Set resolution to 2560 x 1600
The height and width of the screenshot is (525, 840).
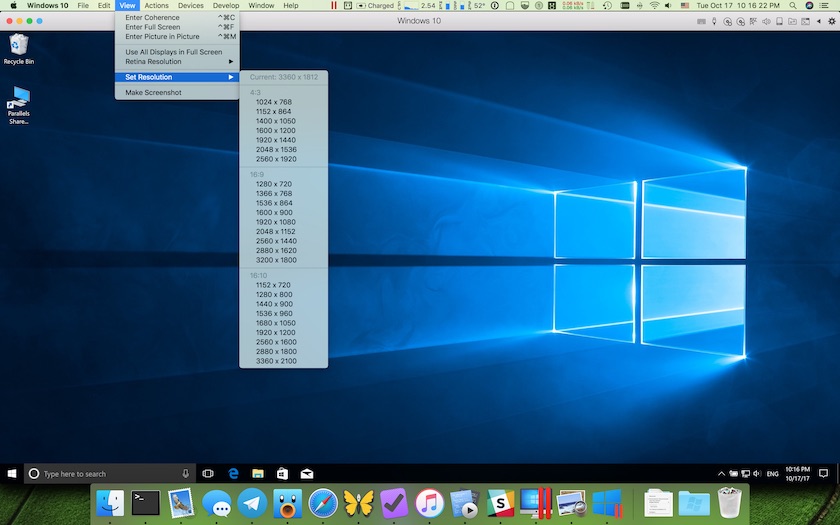(x=283, y=342)
